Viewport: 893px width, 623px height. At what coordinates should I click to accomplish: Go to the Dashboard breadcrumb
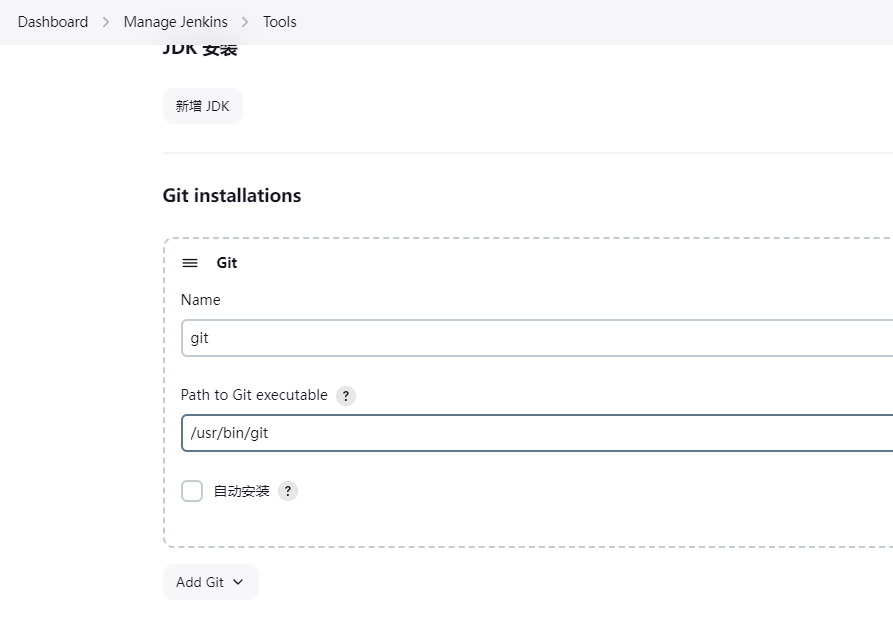[x=53, y=22]
